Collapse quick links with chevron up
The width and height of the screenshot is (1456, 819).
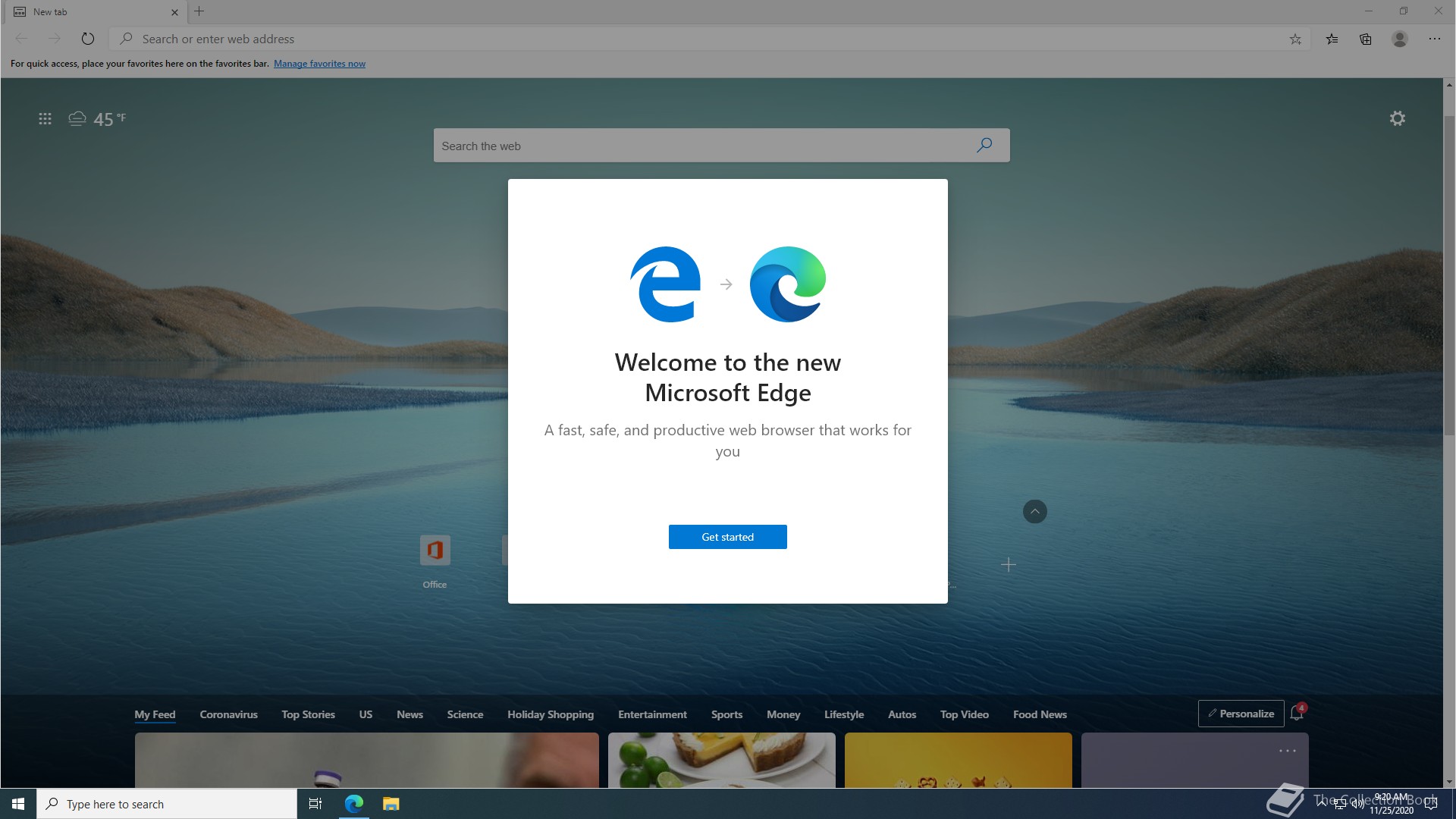(x=1034, y=511)
